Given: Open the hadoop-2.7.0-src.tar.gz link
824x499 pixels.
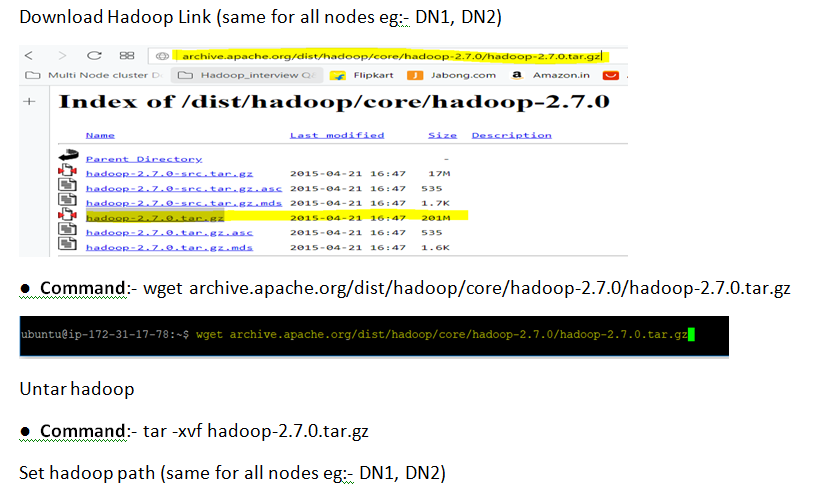Looking at the screenshot, I should pyautogui.click(x=169, y=173).
